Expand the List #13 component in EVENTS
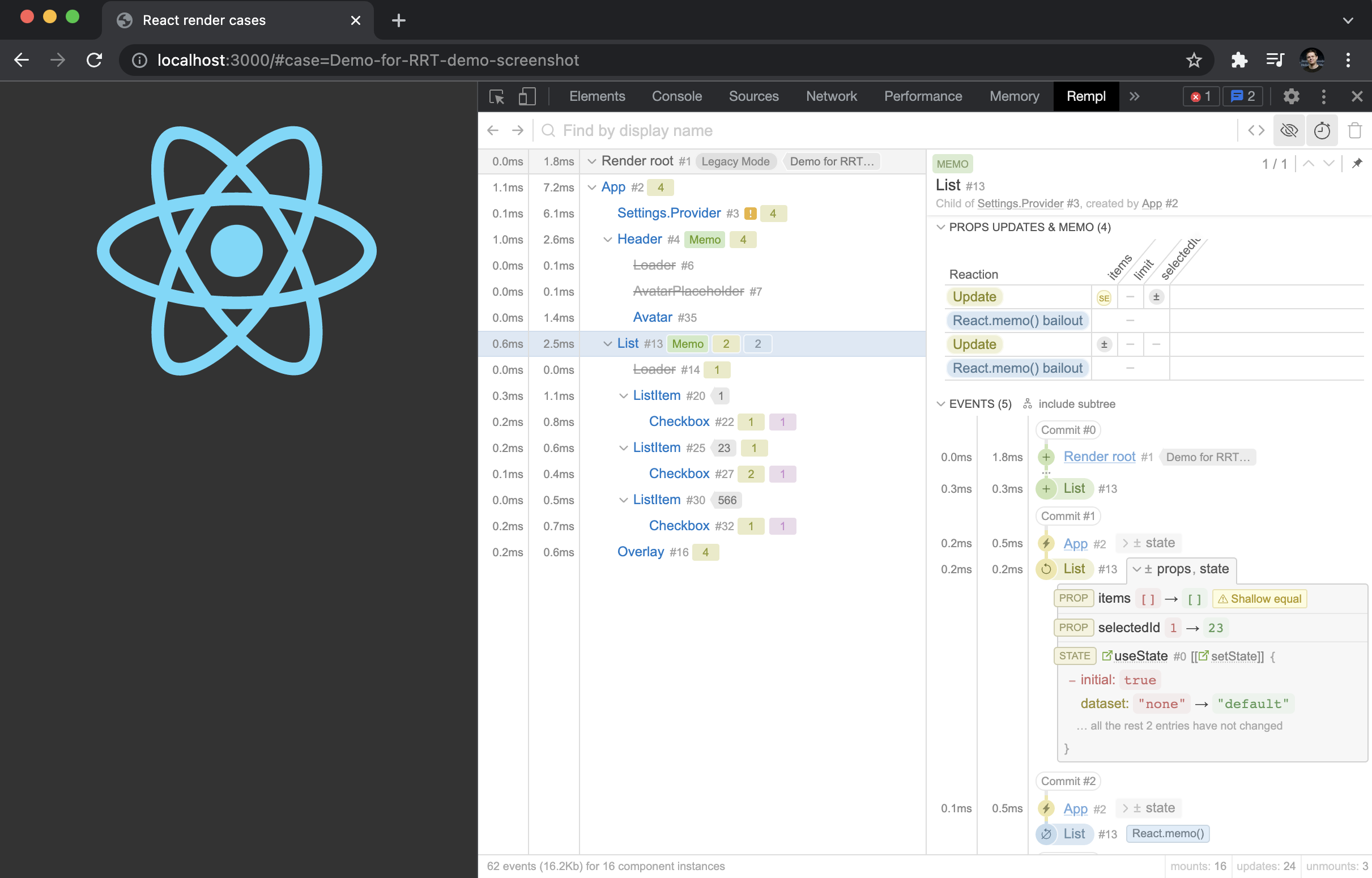1372x878 pixels. (1135, 569)
